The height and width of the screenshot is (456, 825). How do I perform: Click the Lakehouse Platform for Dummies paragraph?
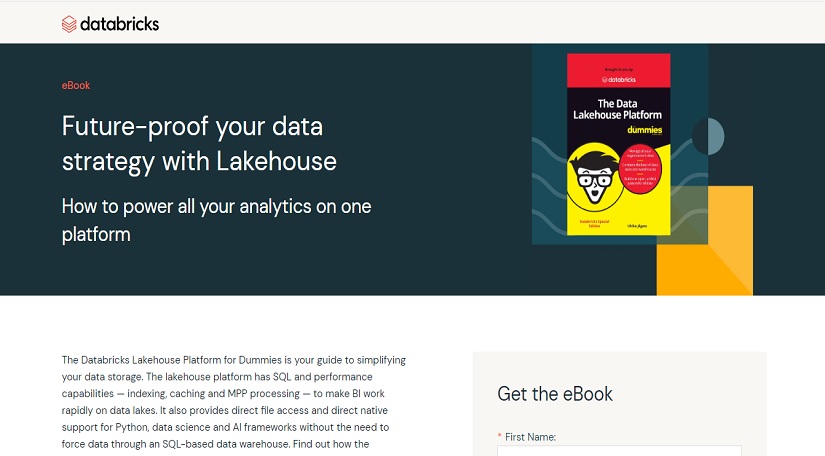(x=234, y=402)
